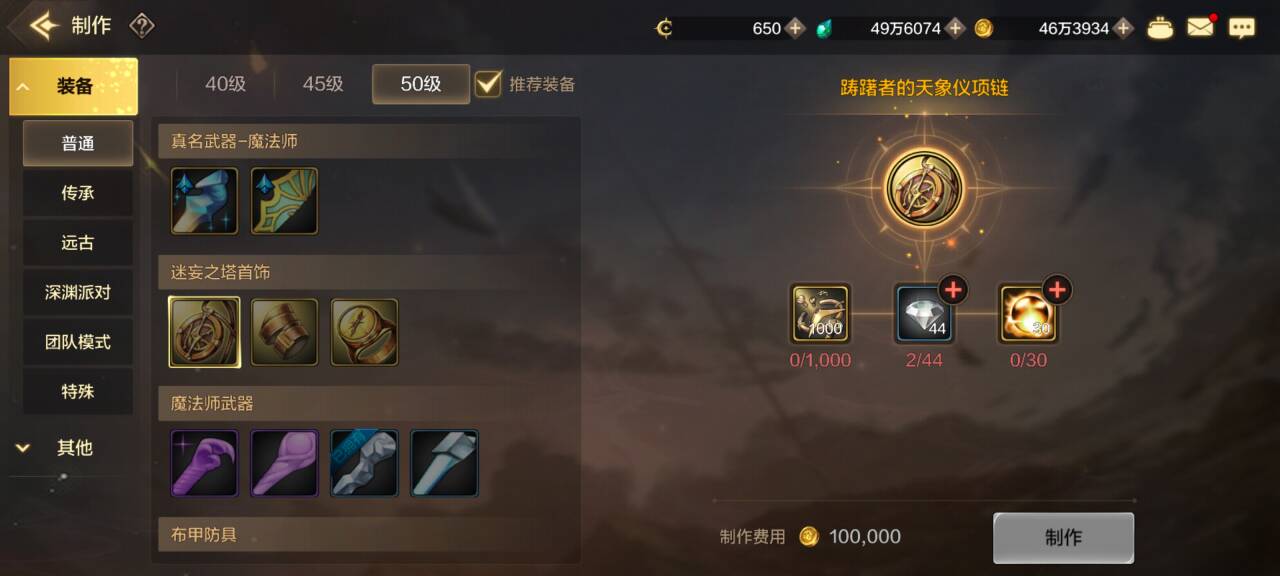Image resolution: width=1280 pixels, height=576 pixels.
Task: Select the gold ring accessory icon
Action: [364, 332]
